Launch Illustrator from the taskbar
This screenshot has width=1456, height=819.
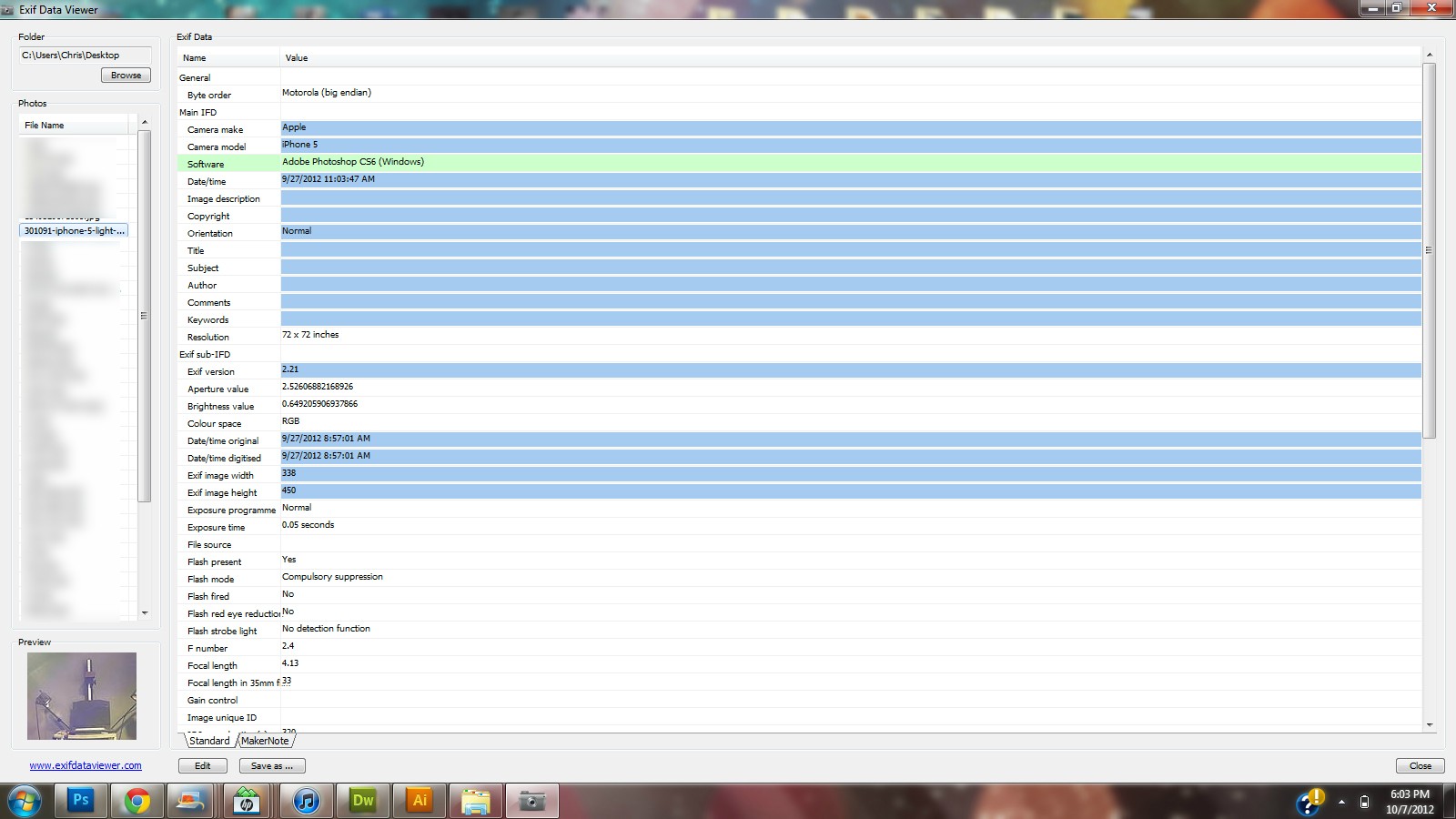[x=420, y=801]
